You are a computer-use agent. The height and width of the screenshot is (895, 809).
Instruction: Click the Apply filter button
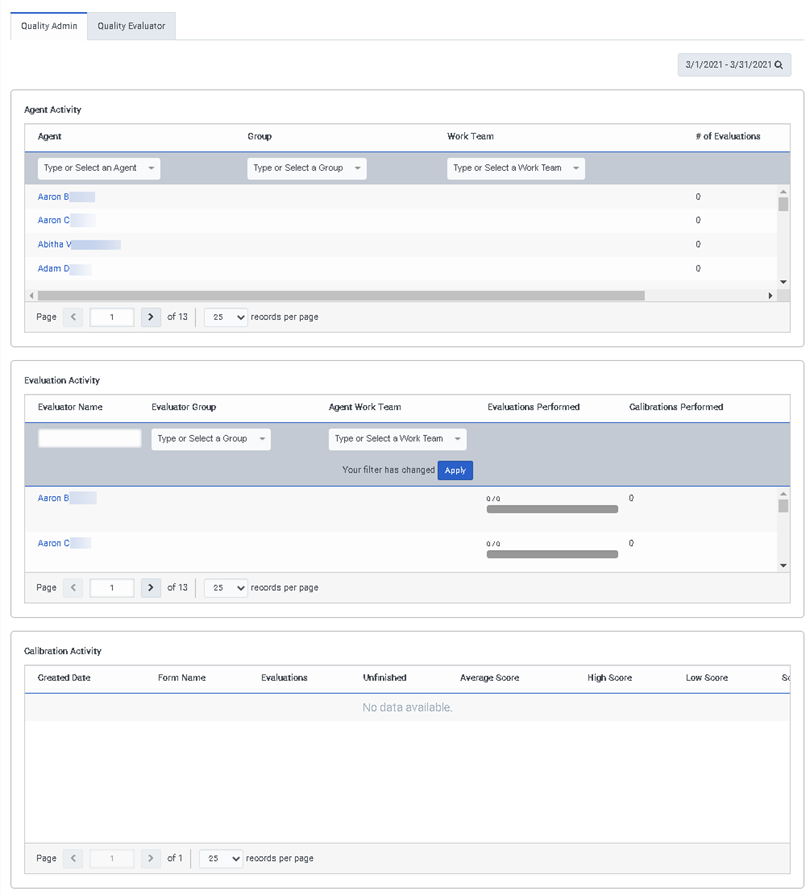point(455,470)
